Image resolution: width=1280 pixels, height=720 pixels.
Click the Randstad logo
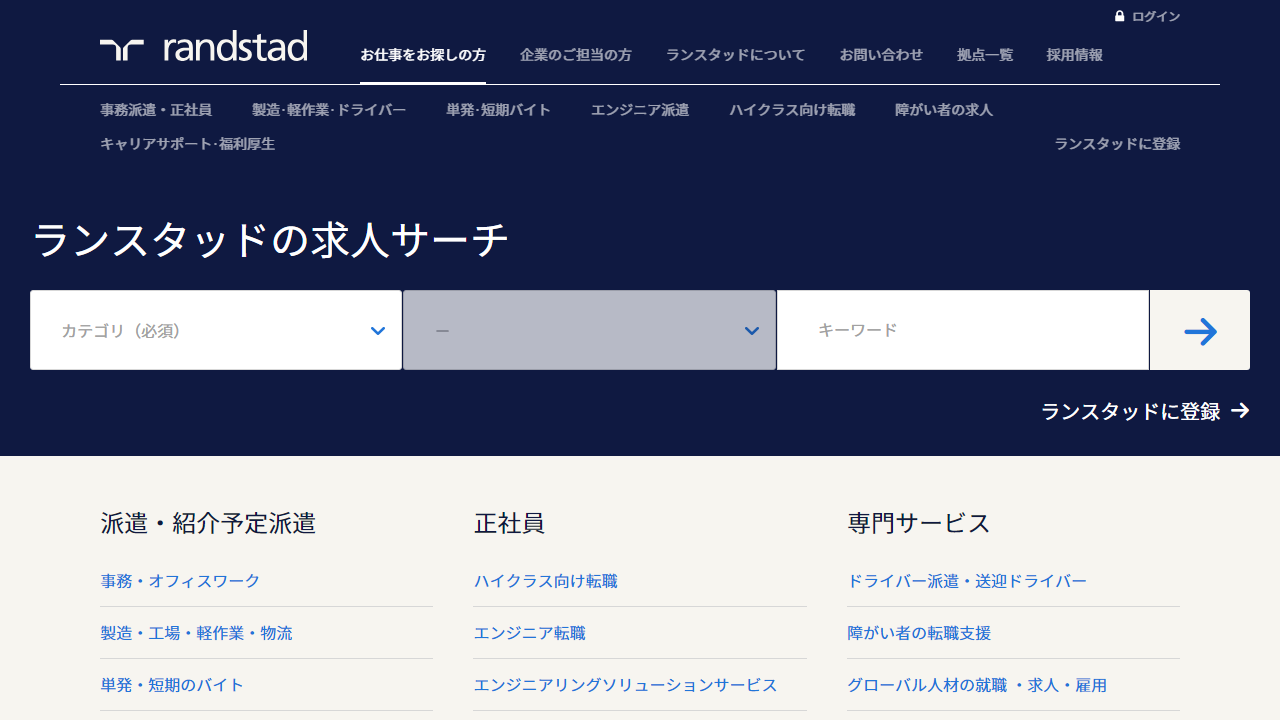[204, 47]
